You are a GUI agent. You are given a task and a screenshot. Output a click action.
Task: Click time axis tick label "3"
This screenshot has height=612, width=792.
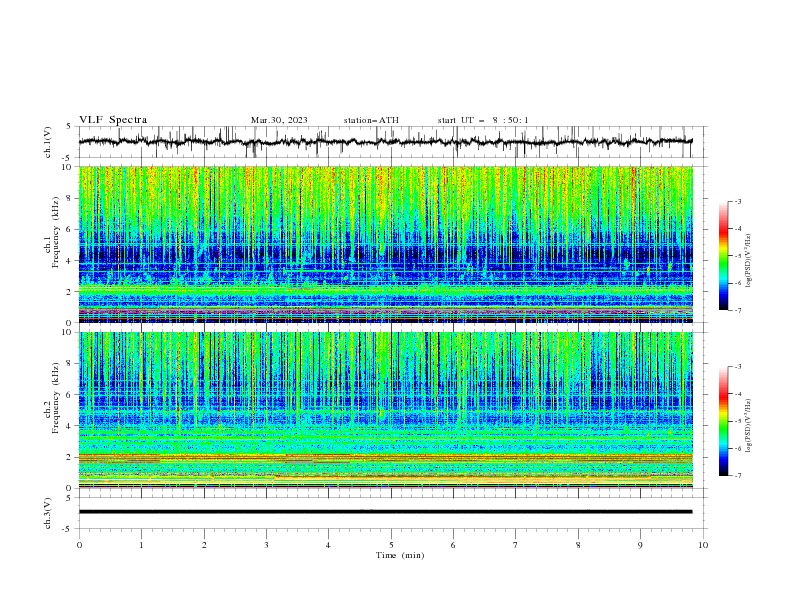[x=266, y=545]
